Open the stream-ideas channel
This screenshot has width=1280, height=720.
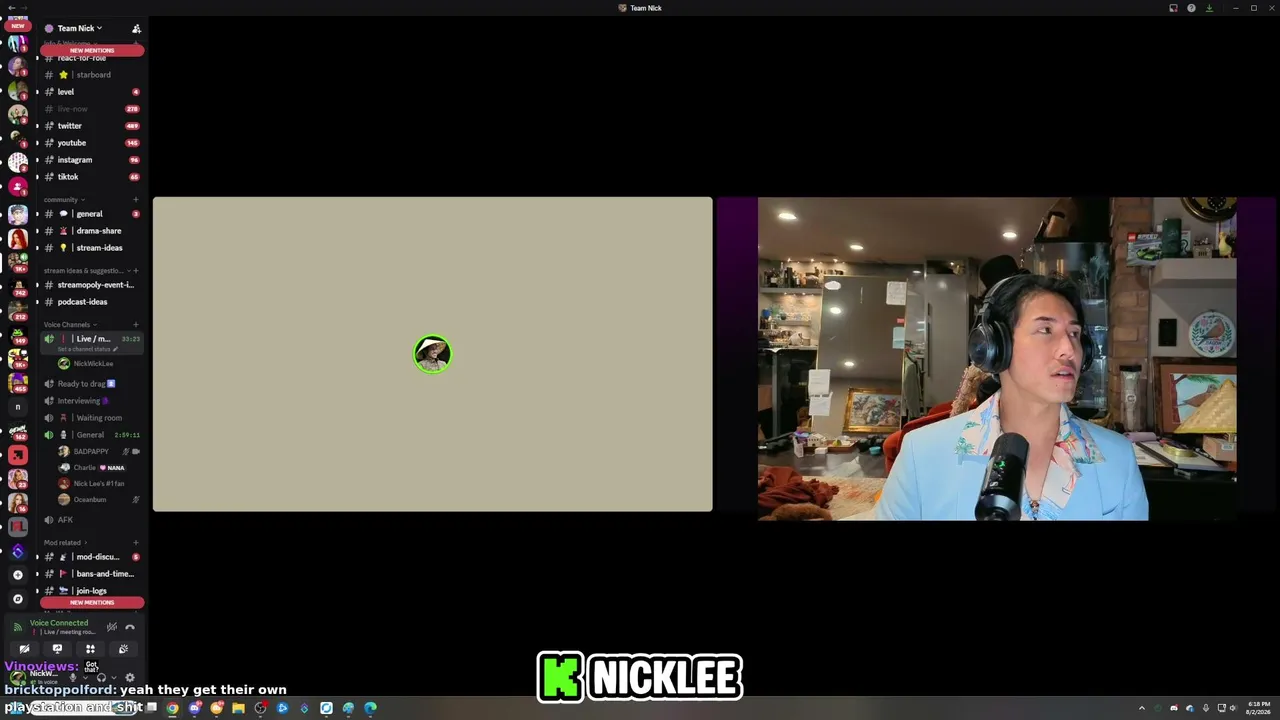tap(92, 248)
